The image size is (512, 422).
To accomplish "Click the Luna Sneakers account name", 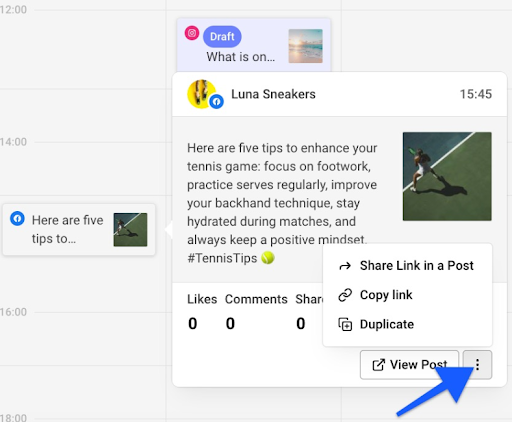I will click(273, 94).
